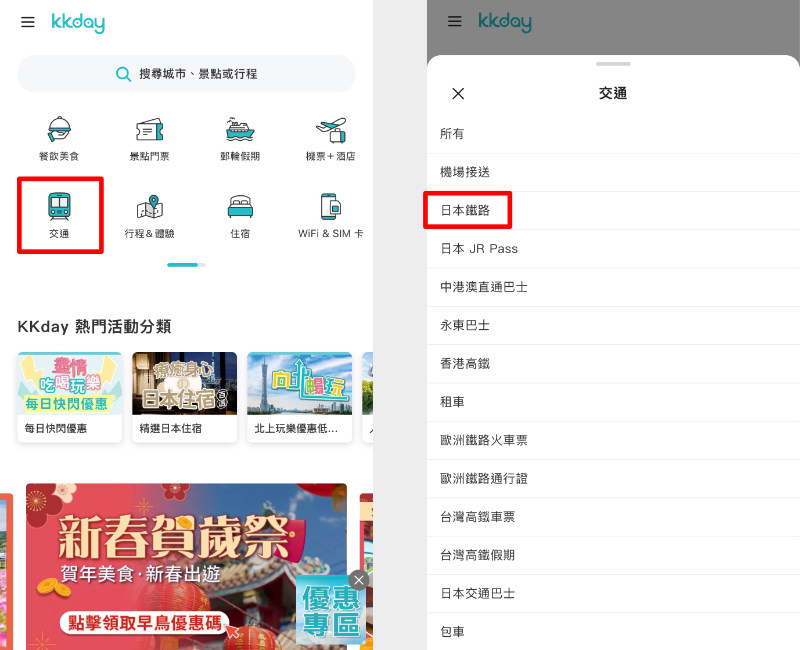Select 所有 in 交通 list

613,134
